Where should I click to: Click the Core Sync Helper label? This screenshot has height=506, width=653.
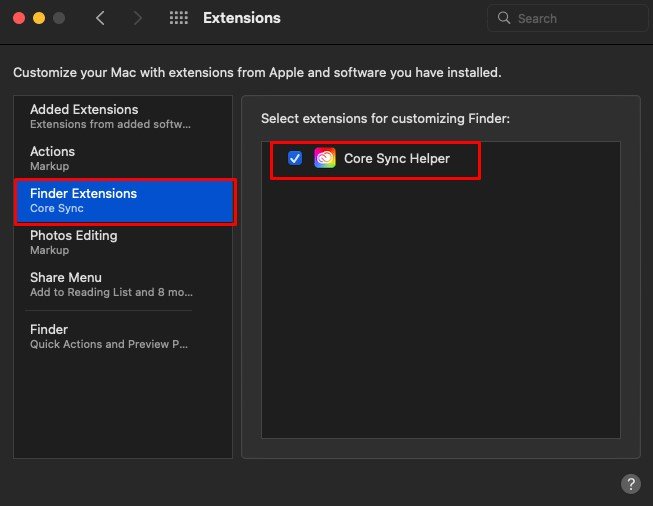(396, 159)
